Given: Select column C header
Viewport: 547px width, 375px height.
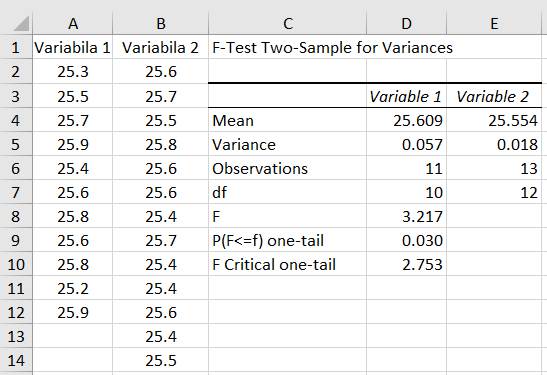Looking at the screenshot, I should pos(287,24).
